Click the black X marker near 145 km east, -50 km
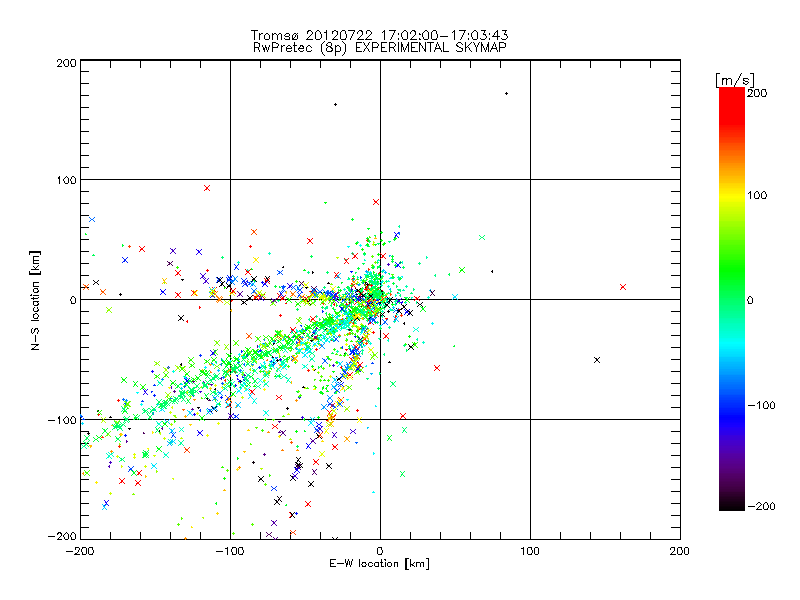Screen dimensions: 800x600 coord(597,360)
